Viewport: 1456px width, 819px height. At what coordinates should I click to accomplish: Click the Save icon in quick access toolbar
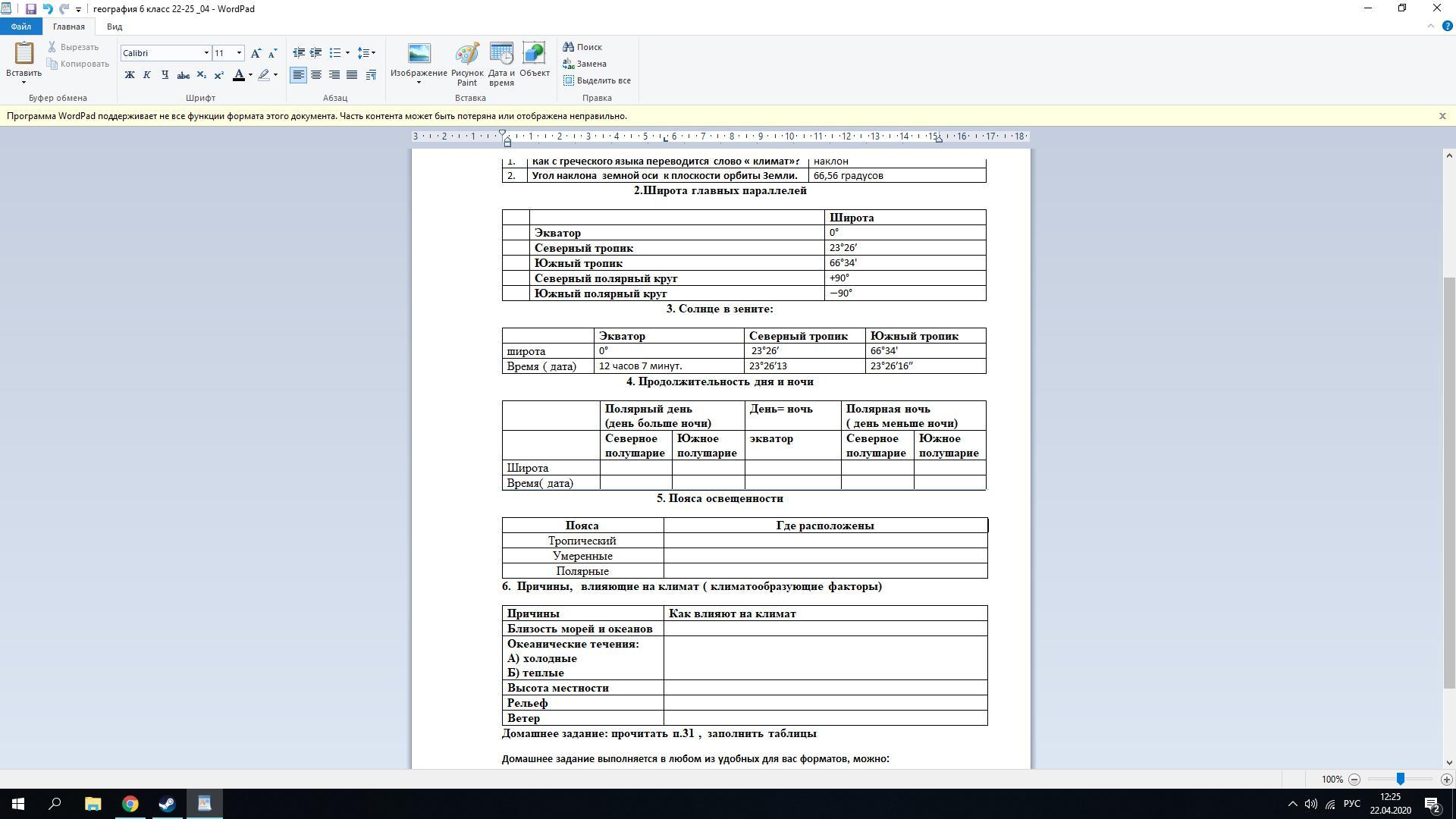coord(30,9)
